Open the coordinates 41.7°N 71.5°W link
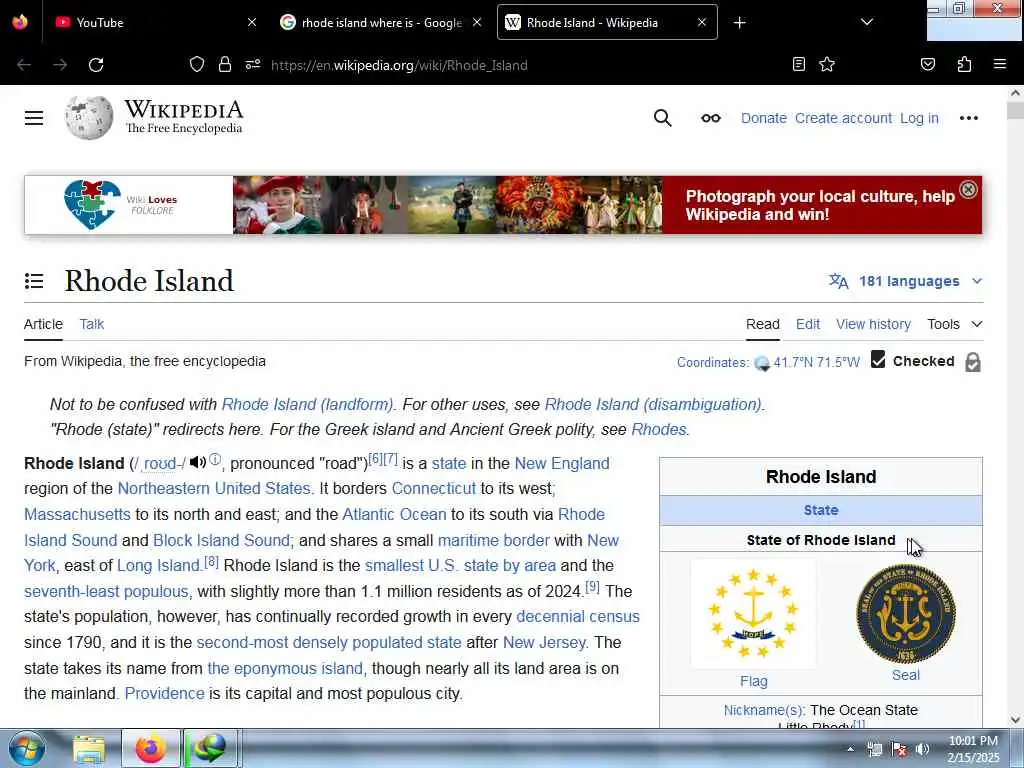This screenshot has width=1024, height=768. pos(816,362)
